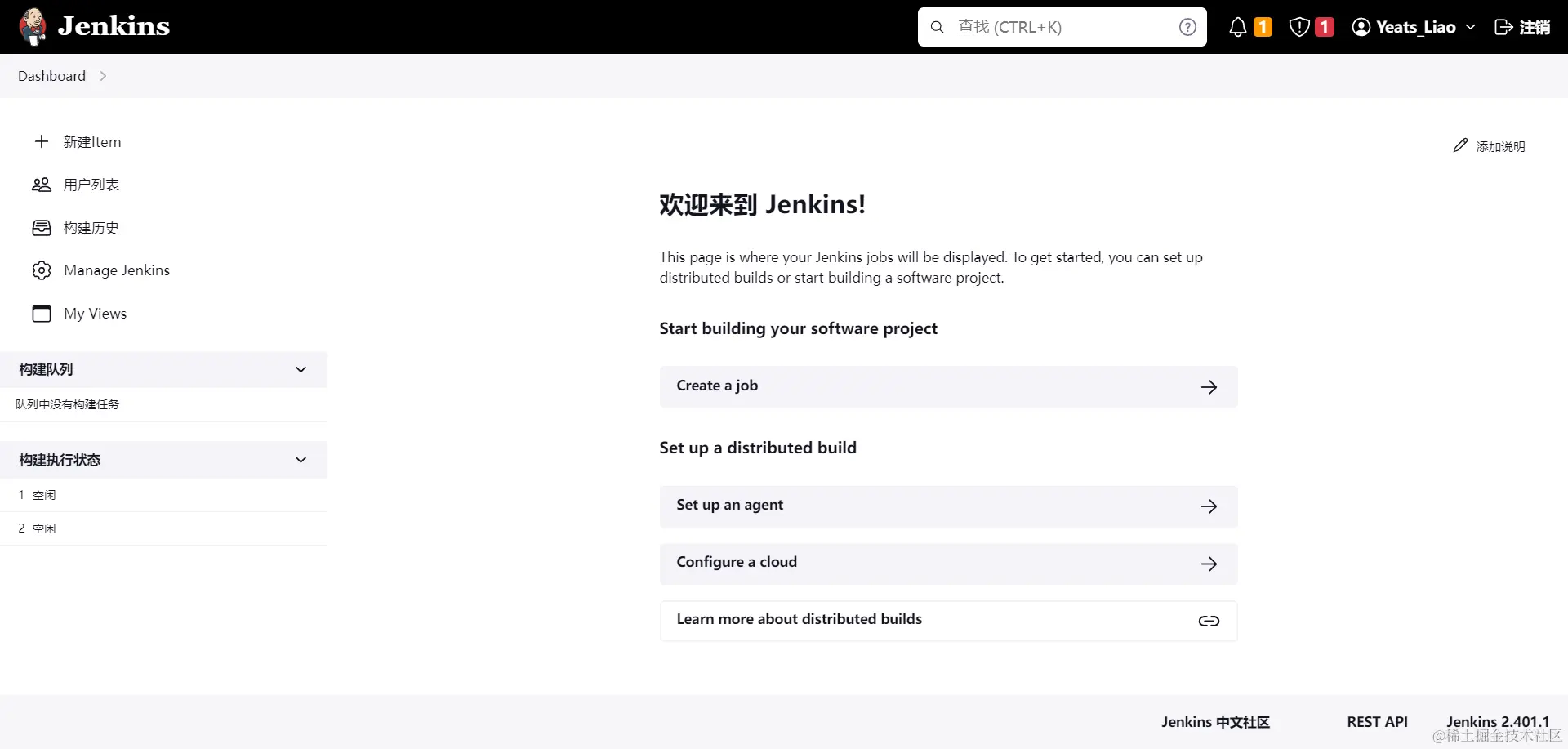The width and height of the screenshot is (1568, 749).
Task: Click the 队列中没有构建任务 text
Action: pos(68,404)
